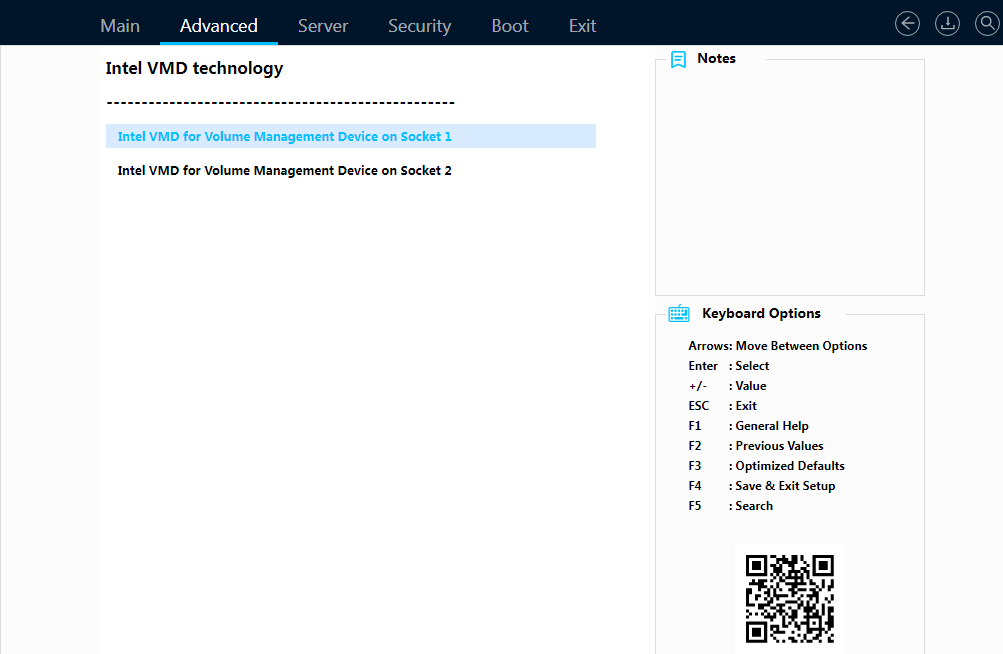Click the back arrow icon
The image size is (1003, 654).
click(907, 24)
